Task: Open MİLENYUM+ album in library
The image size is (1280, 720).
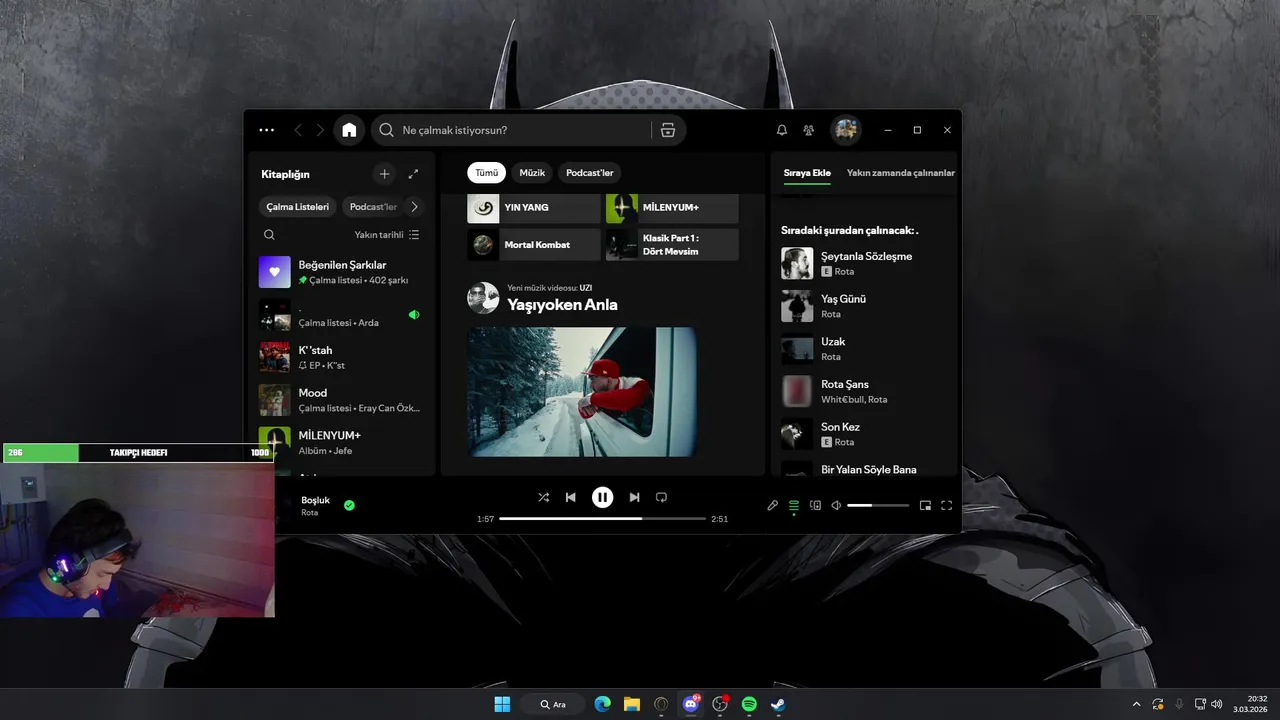Action: [340, 443]
